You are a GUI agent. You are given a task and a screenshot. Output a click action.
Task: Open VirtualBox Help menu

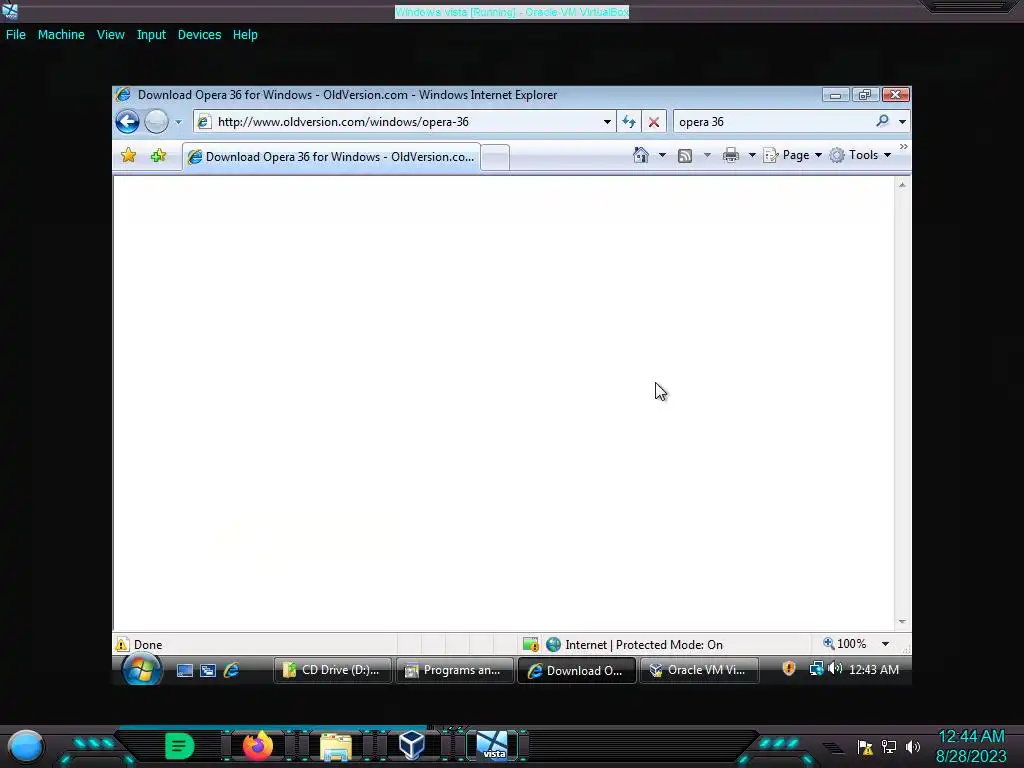[x=245, y=35]
